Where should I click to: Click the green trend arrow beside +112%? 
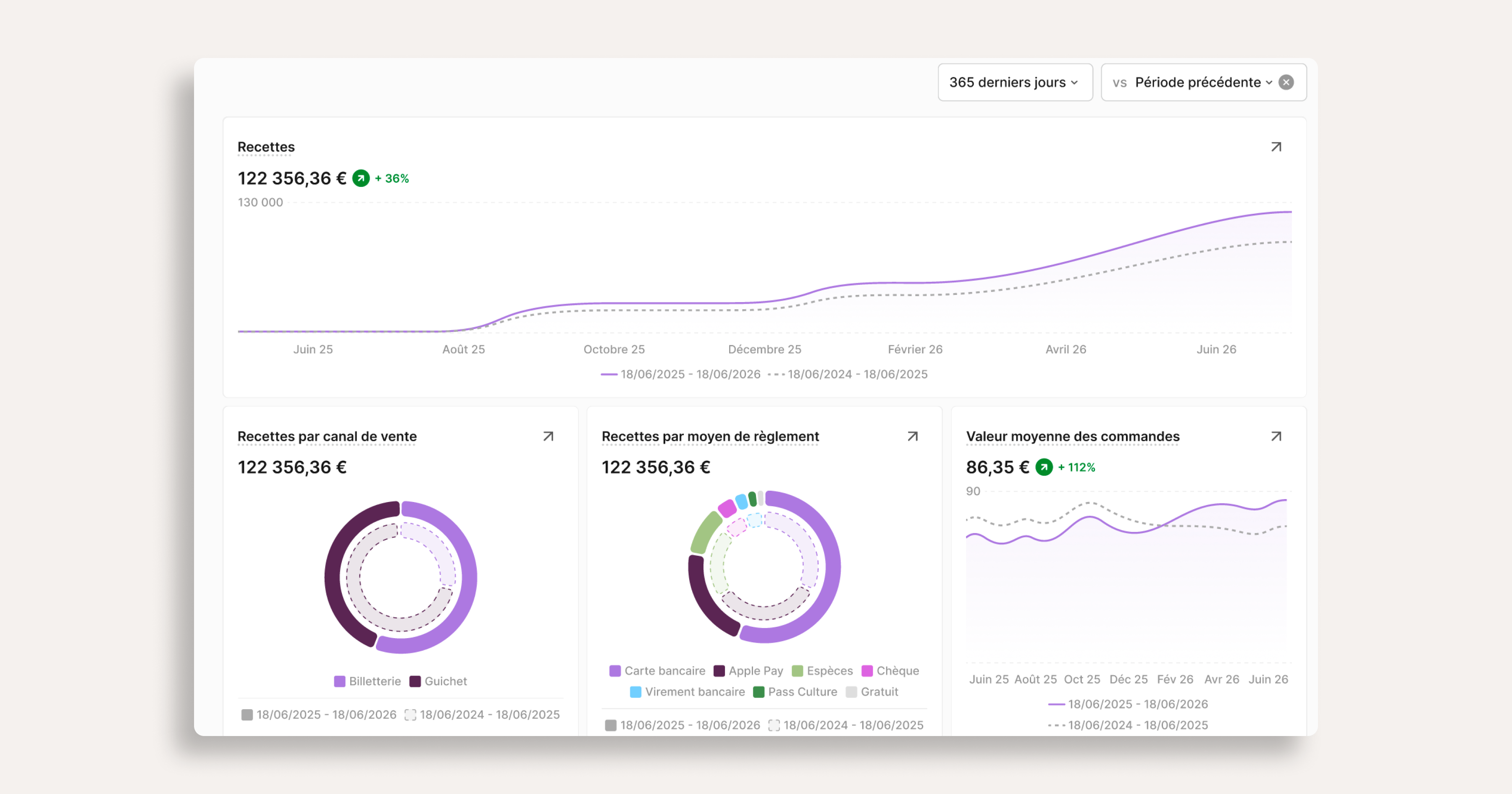click(1044, 468)
